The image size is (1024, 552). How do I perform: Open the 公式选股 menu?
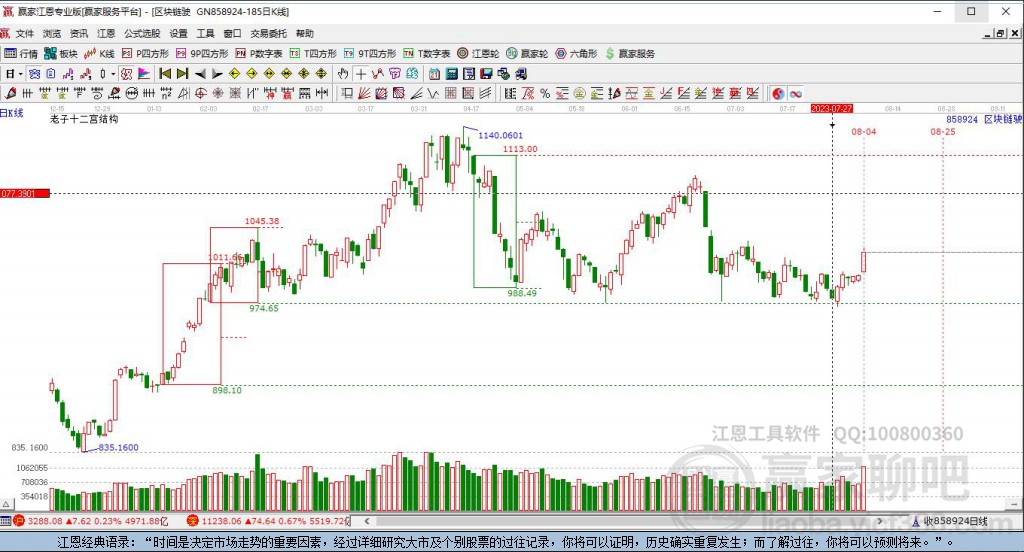click(x=142, y=33)
